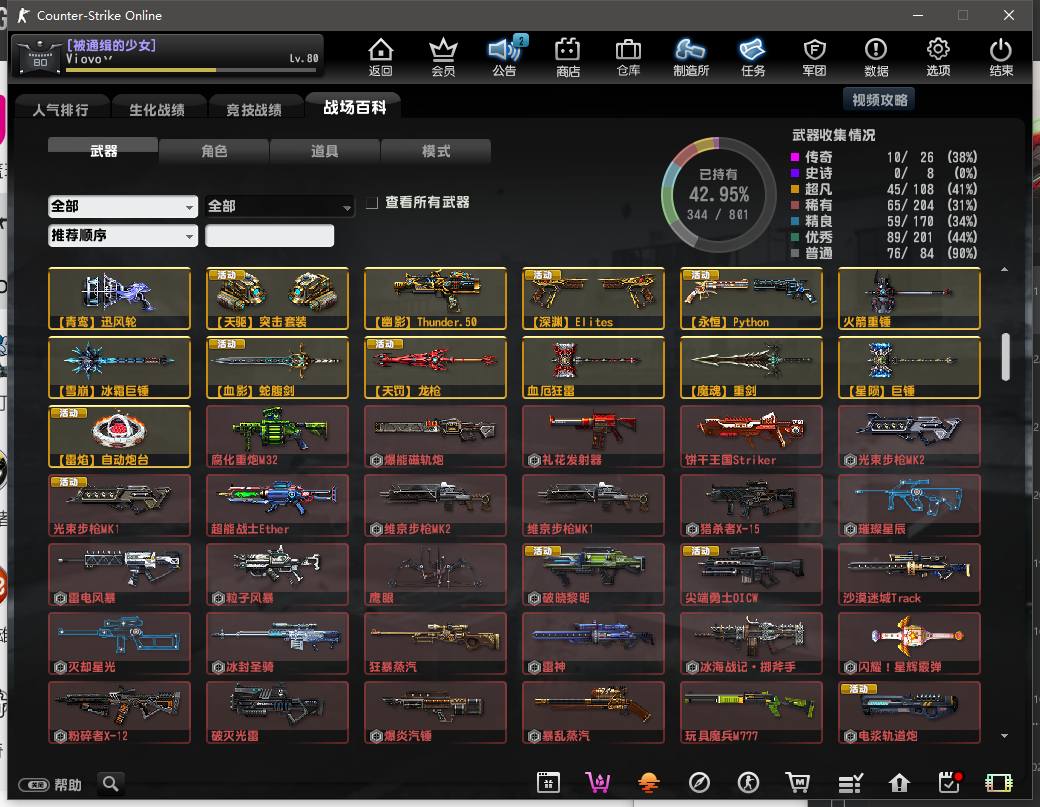Open the mileage cart icon marked M
Image resolution: width=1040 pixels, height=807 pixels.
click(797, 783)
